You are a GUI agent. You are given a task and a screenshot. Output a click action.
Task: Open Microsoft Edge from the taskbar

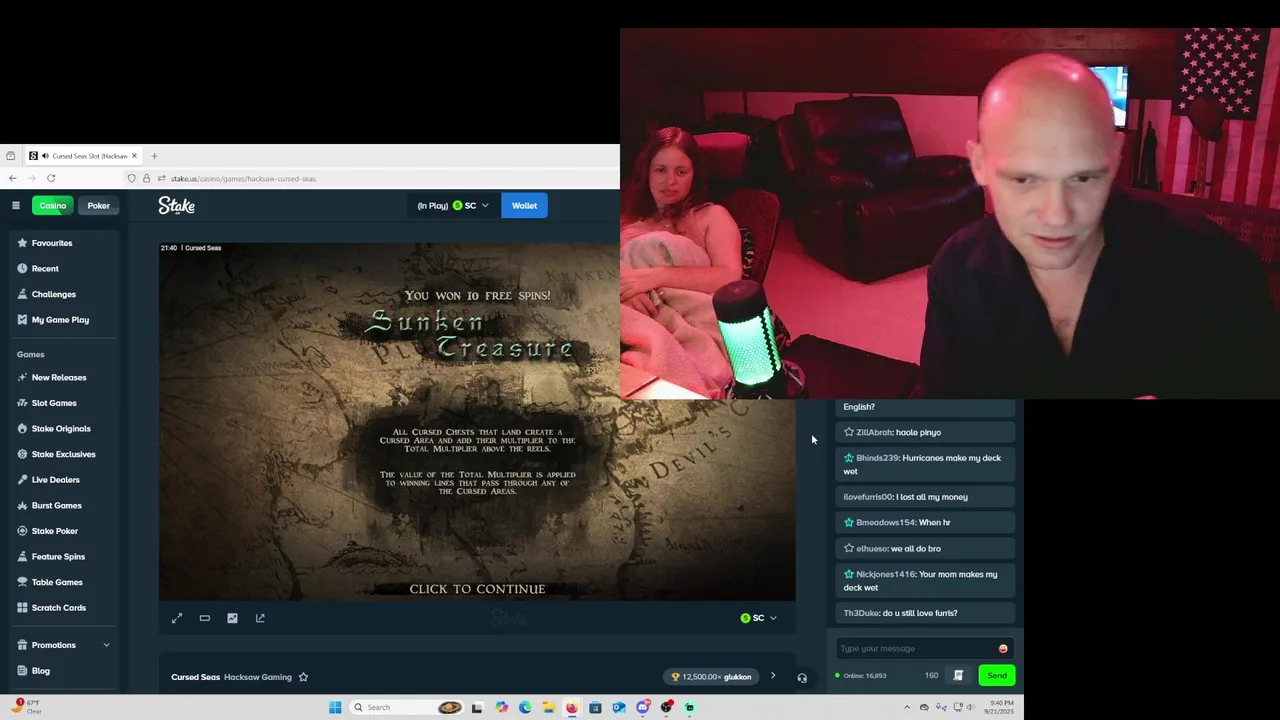tap(525, 707)
